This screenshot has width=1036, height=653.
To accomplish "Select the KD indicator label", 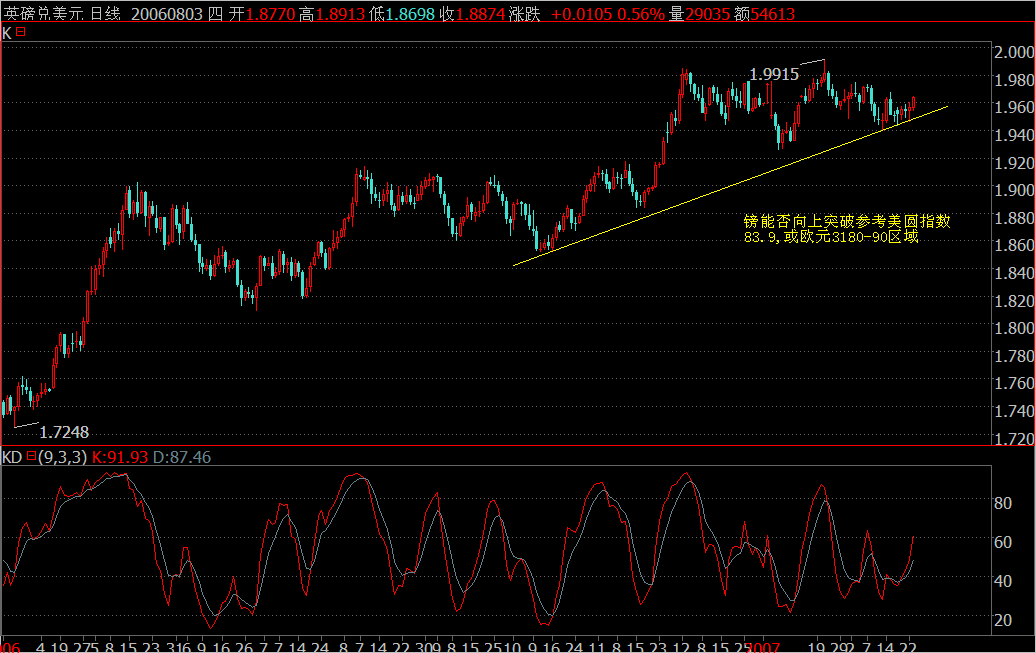I will tap(12, 460).
